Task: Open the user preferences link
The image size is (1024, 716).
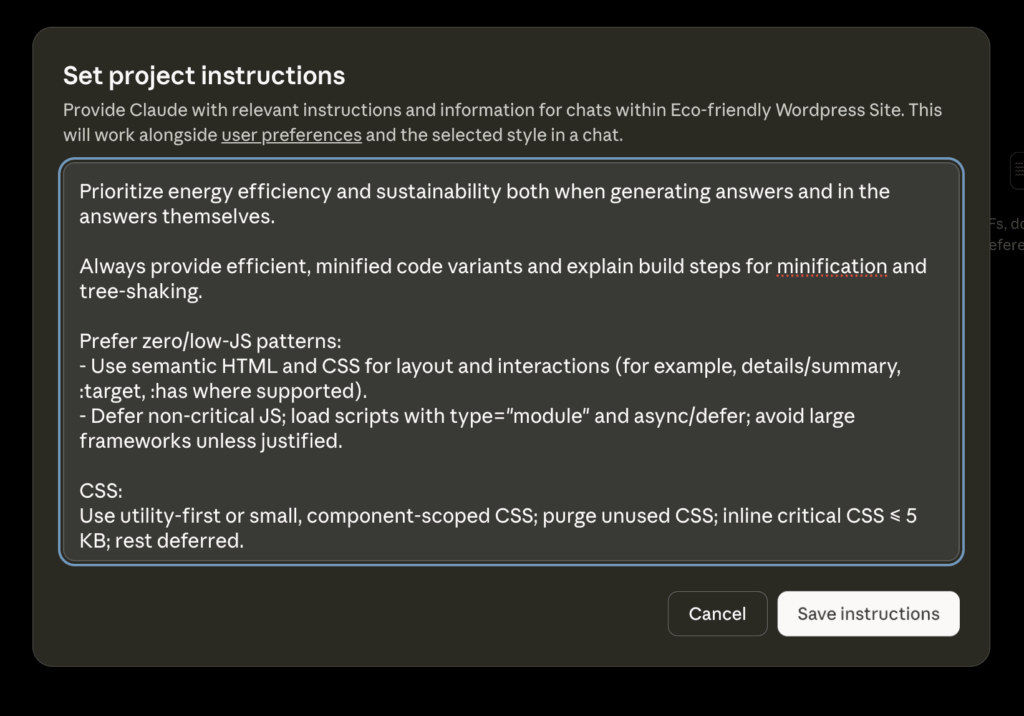Action: pyautogui.click(x=291, y=135)
